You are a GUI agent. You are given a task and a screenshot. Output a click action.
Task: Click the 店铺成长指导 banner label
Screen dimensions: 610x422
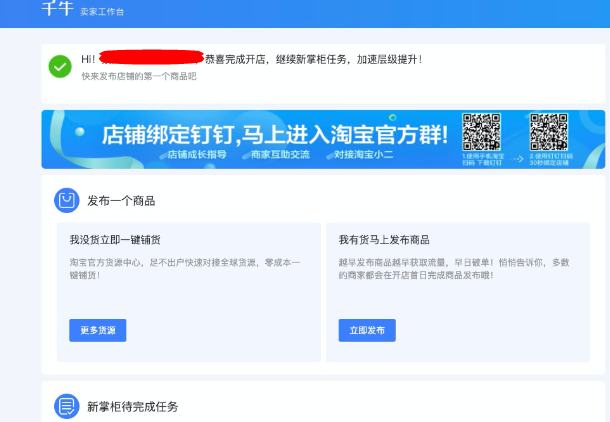click(x=197, y=154)
